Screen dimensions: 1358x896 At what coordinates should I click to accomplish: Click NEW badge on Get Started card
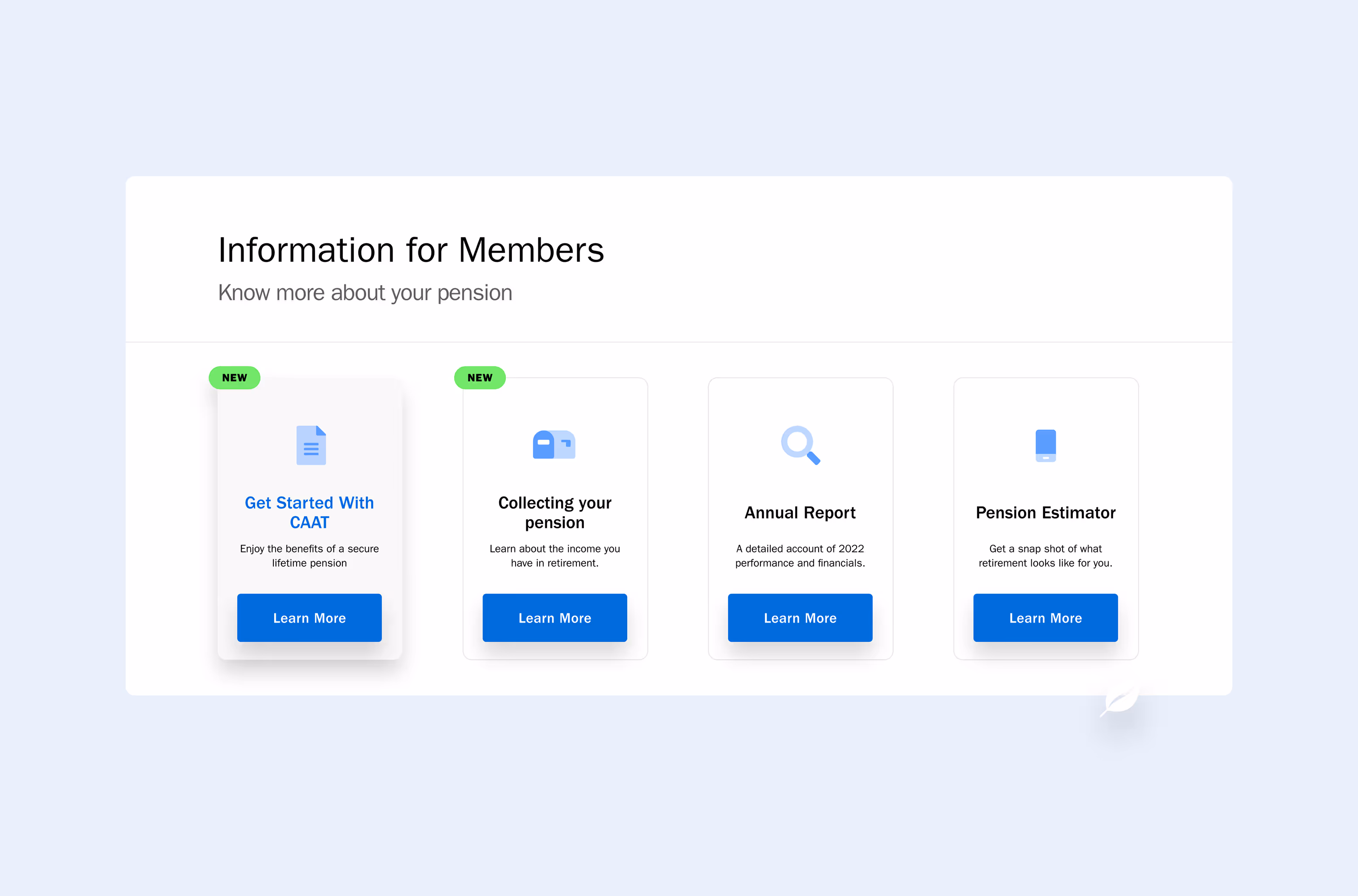pos(234,378)
